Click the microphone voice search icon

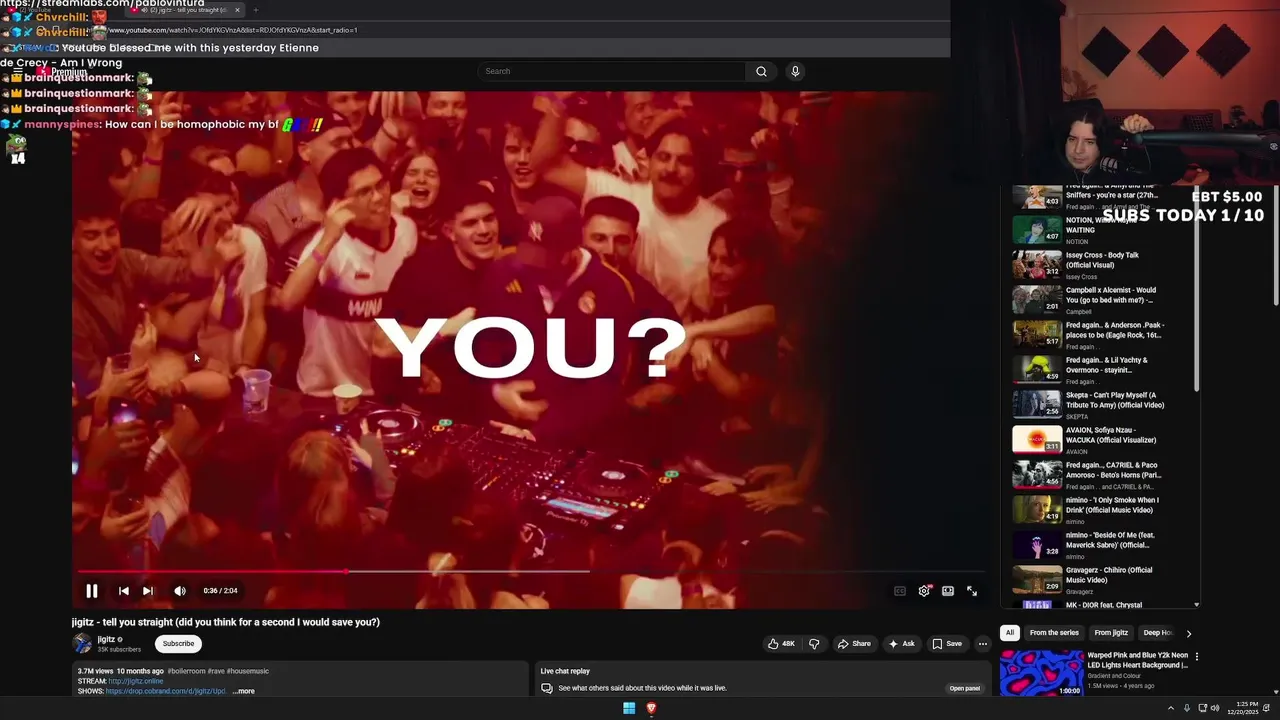795,71
